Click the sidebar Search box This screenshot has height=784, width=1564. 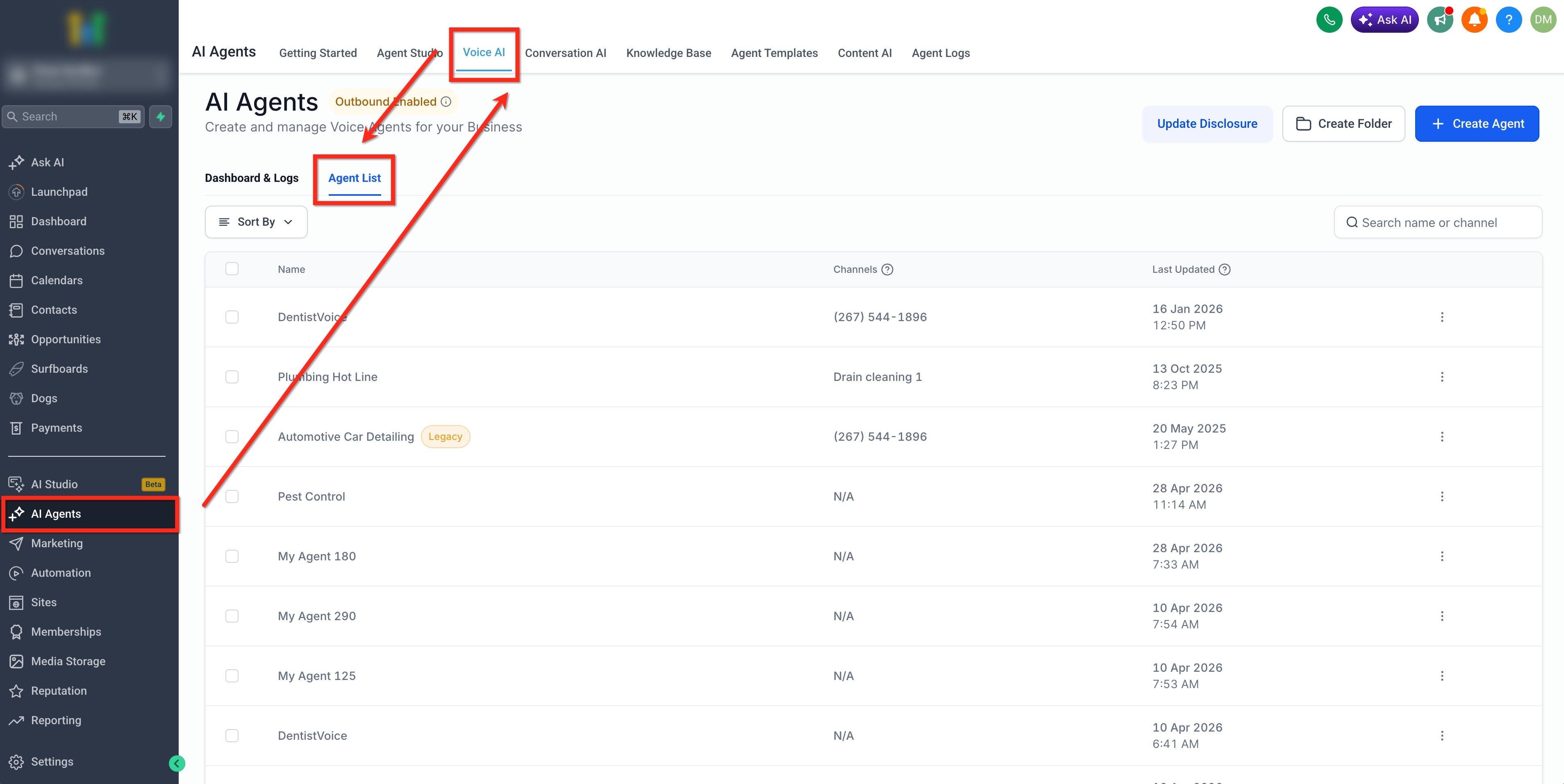(73, 116)
